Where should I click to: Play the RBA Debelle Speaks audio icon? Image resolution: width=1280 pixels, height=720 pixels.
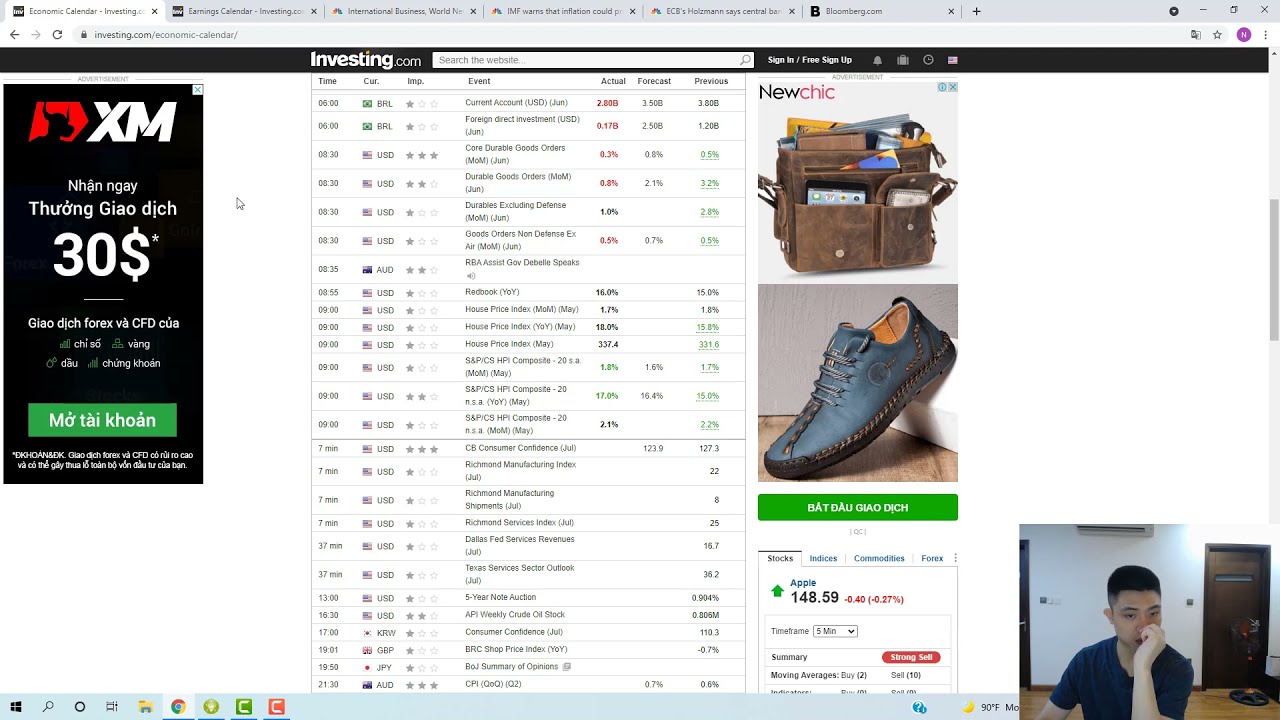point(471,276)
